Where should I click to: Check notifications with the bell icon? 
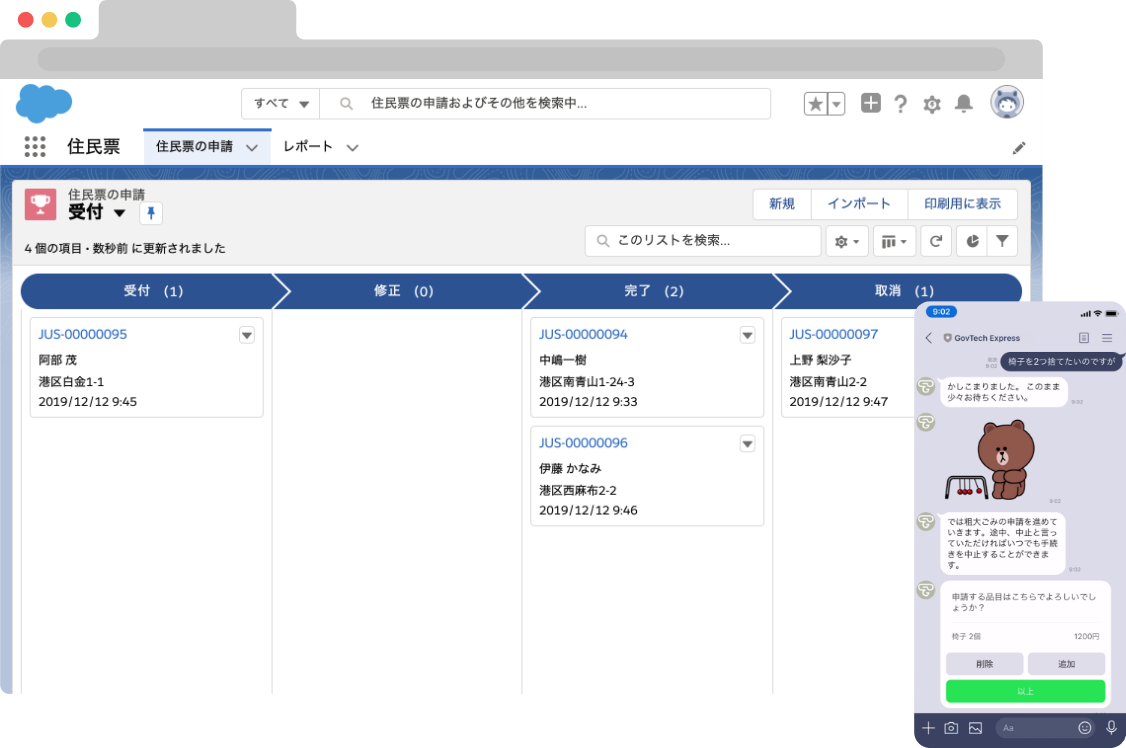click(963, 103)
